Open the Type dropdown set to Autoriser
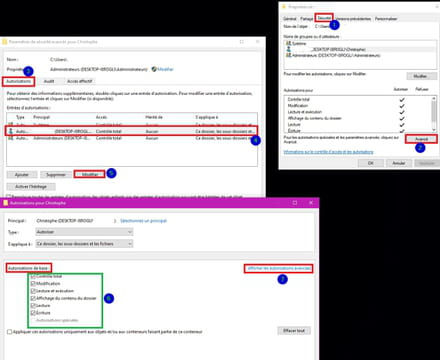Image resolution: width=440 pixels, height=360 pixels. [84, 232]
